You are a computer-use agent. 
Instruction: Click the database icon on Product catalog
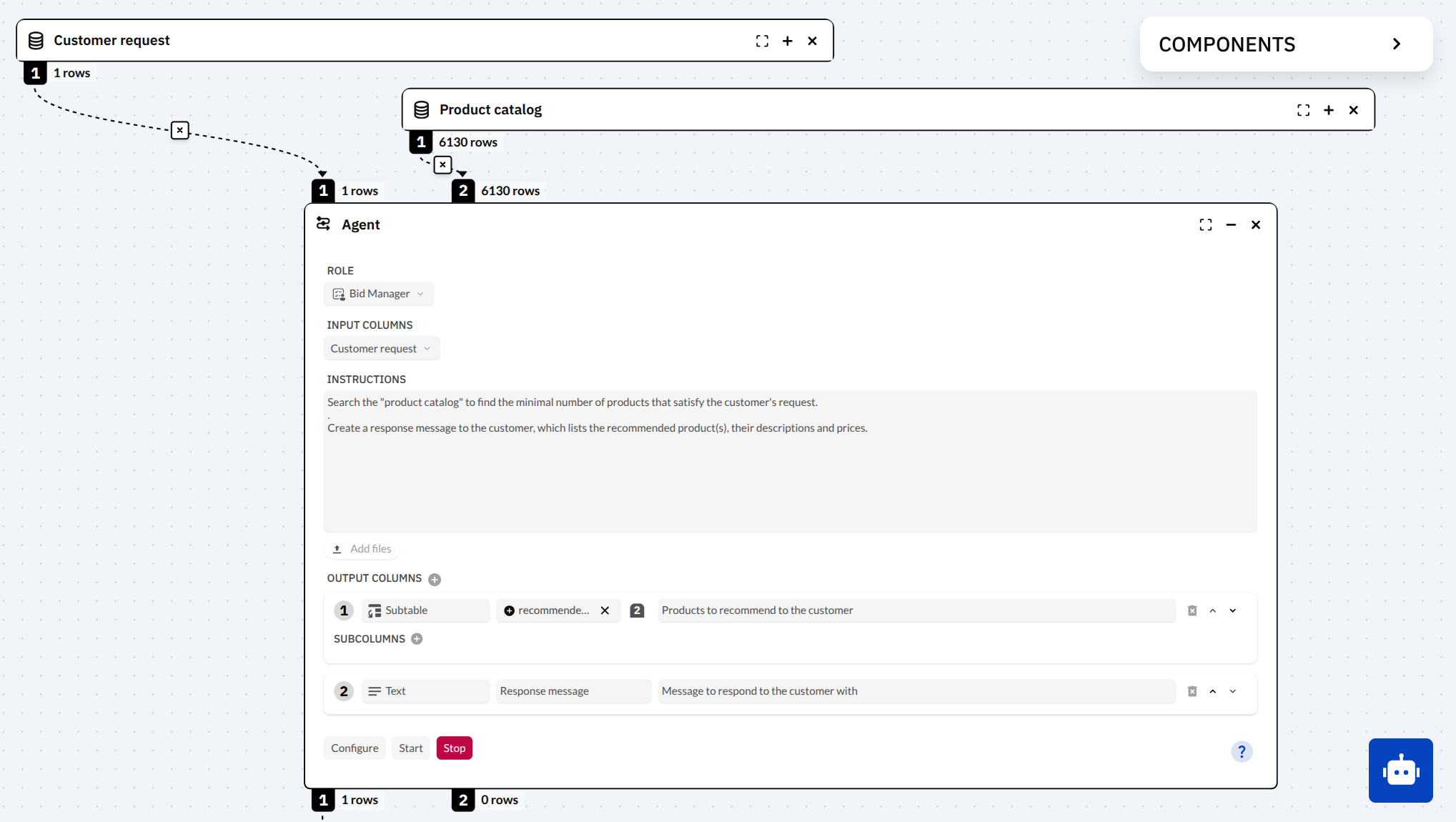(421, 109)
